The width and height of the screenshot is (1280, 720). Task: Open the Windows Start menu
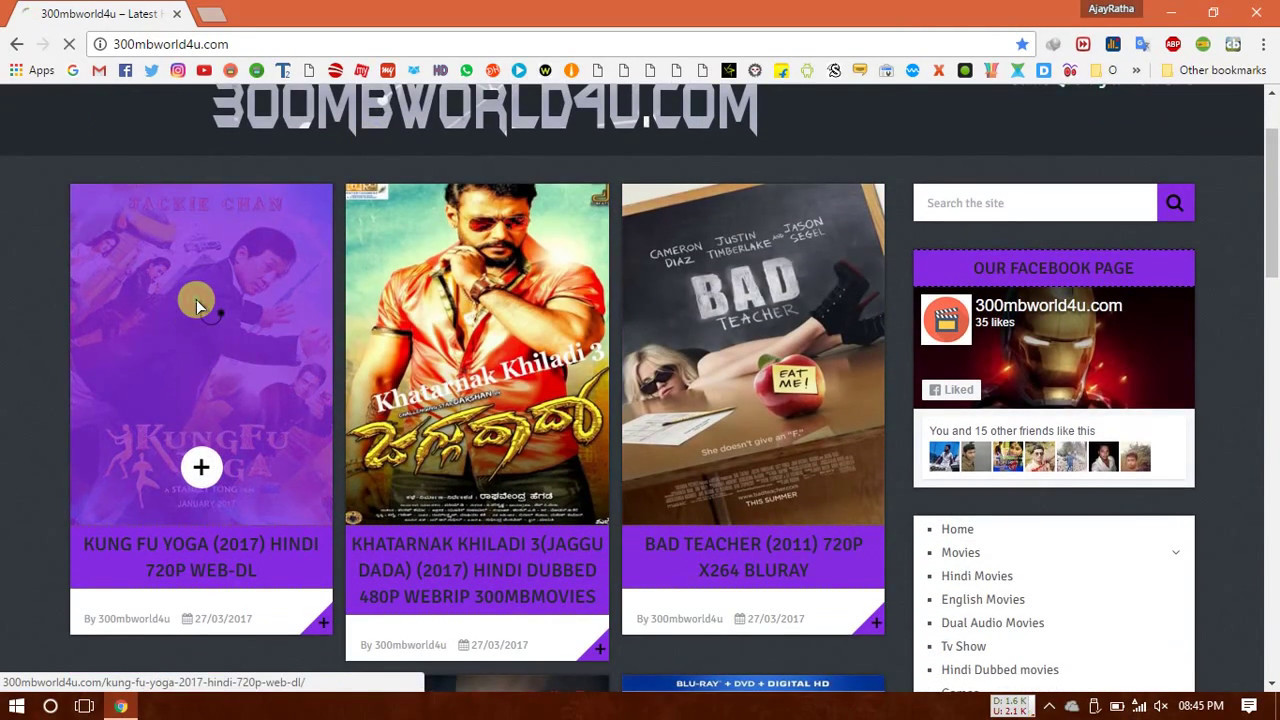point(16,706)
